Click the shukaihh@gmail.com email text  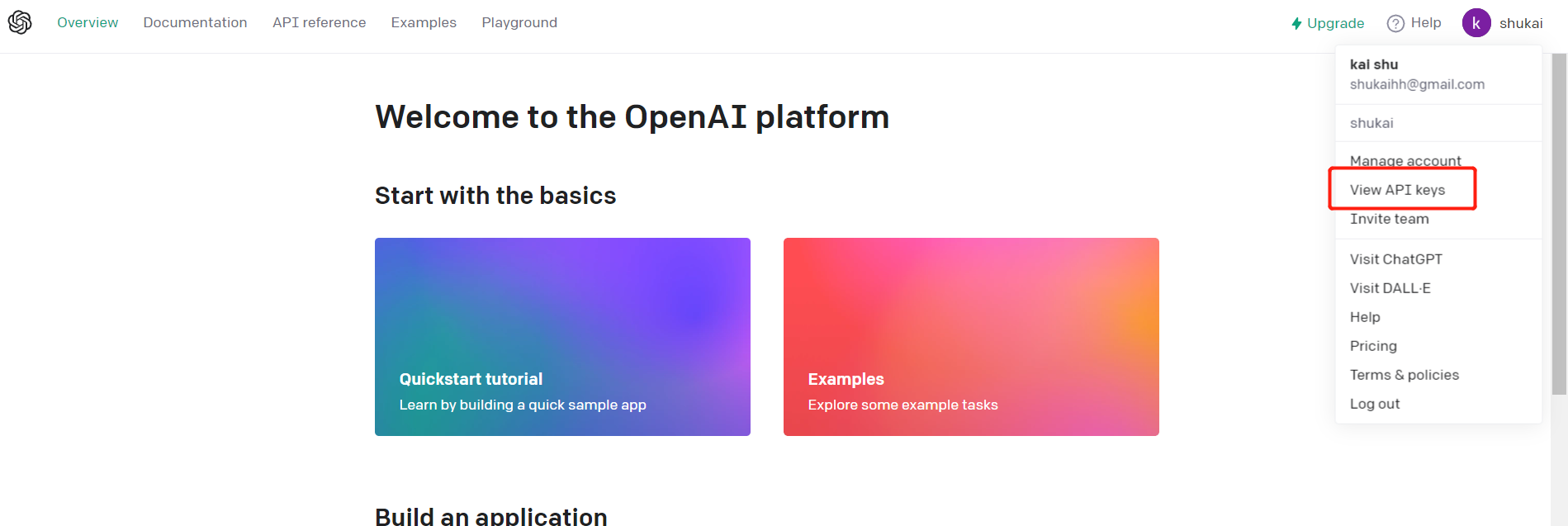[1417, 84]
